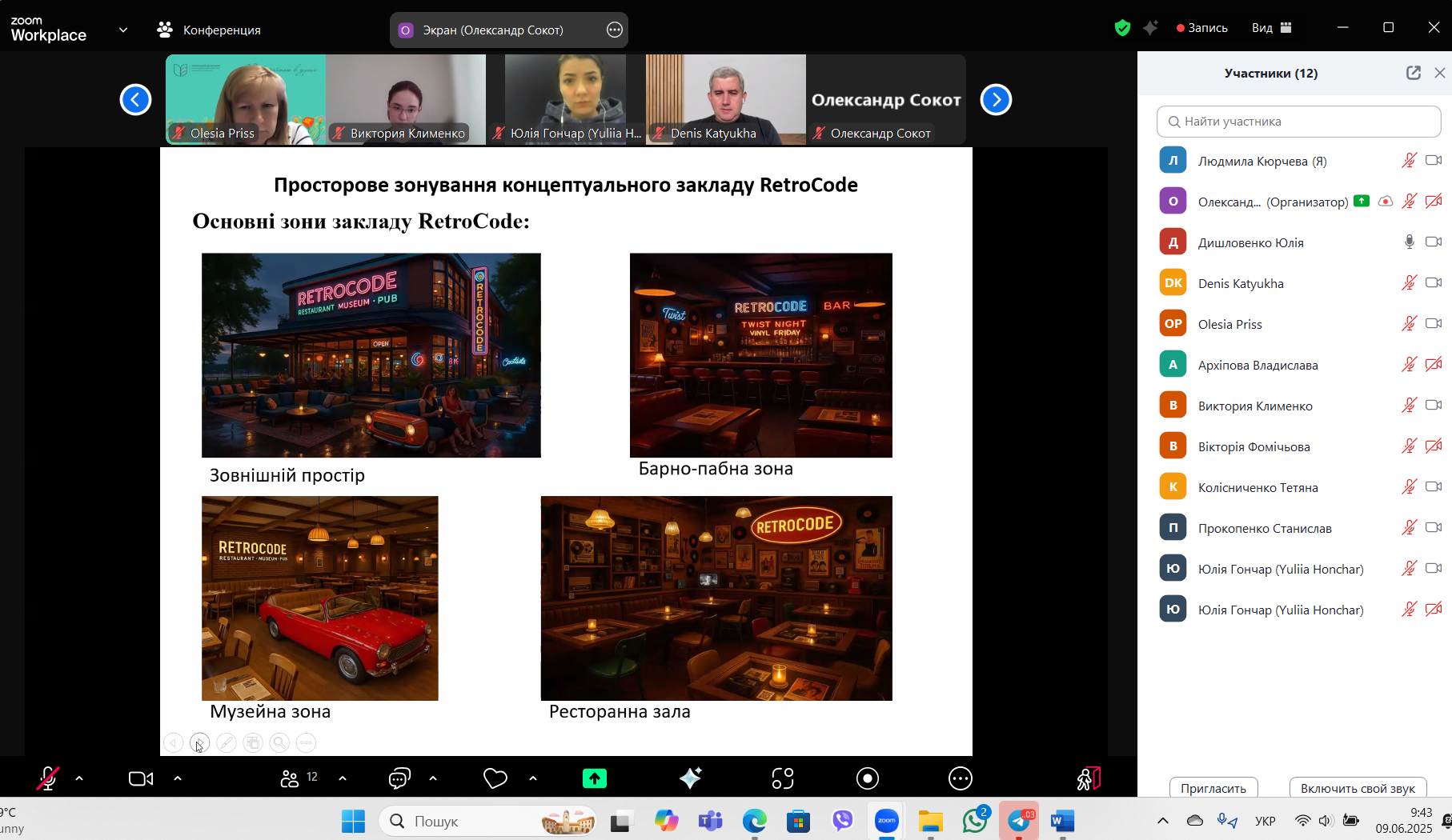This screenshot has width=1452, height=840.
Task: Open the apps icon in bottom toolbar
Action: 782,778
